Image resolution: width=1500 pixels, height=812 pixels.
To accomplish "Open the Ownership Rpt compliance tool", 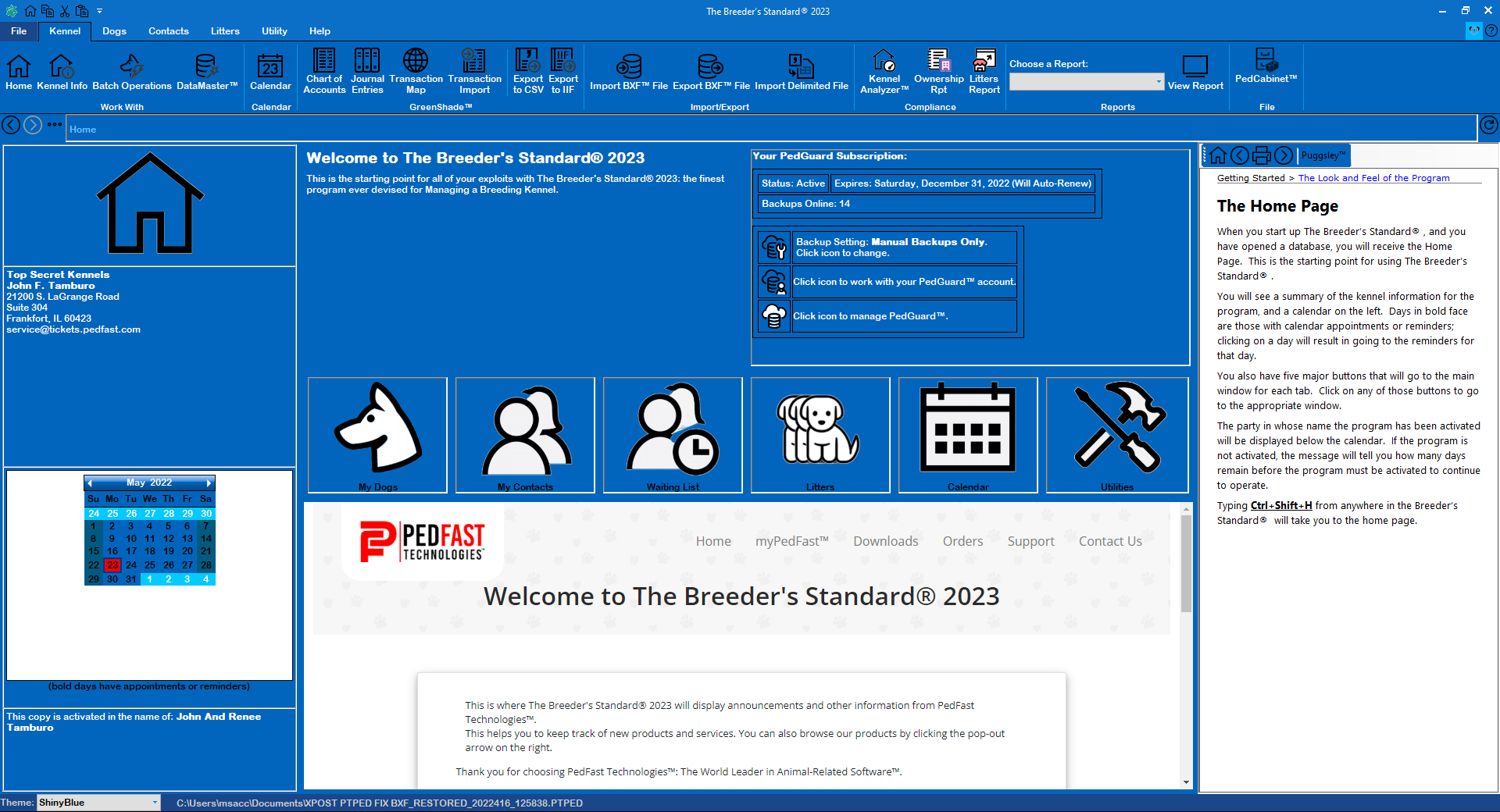I will (x=938, y=72).
